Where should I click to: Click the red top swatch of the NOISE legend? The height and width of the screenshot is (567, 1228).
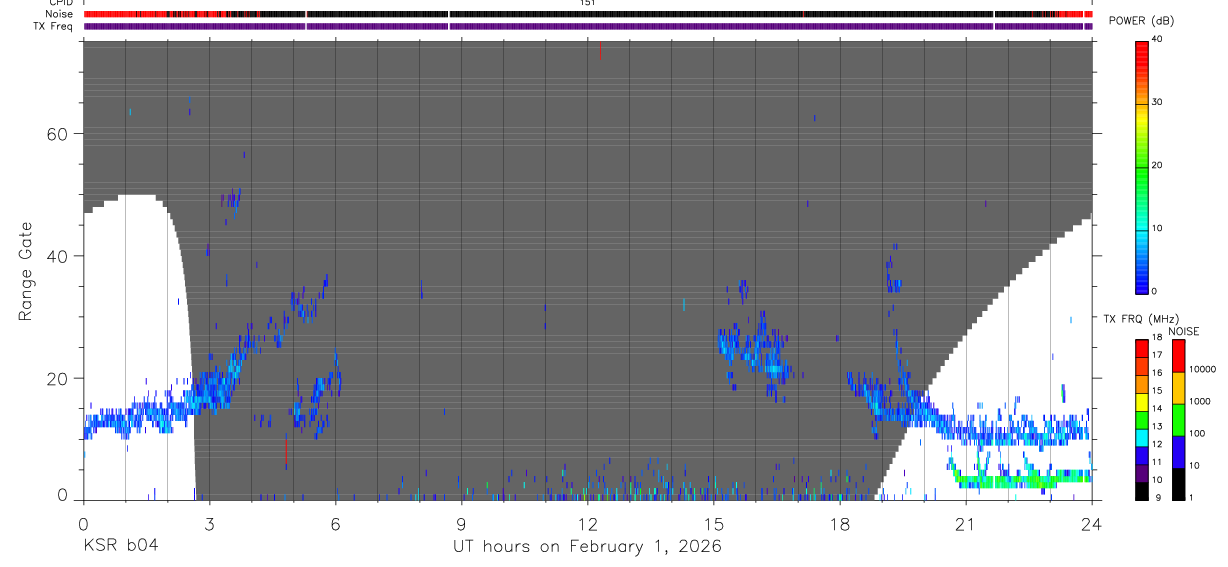(1178, 356)
